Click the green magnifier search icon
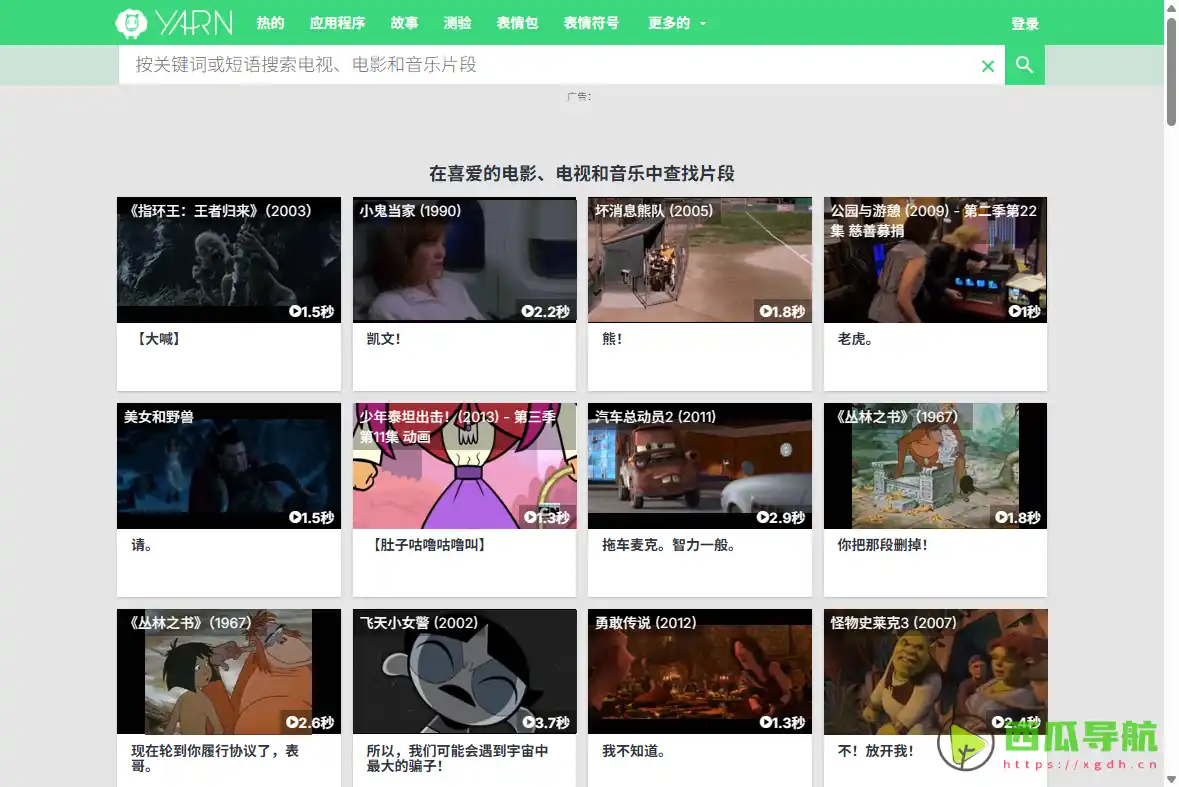Viewport: 1179px width, 787px height. pos(1024,64)
